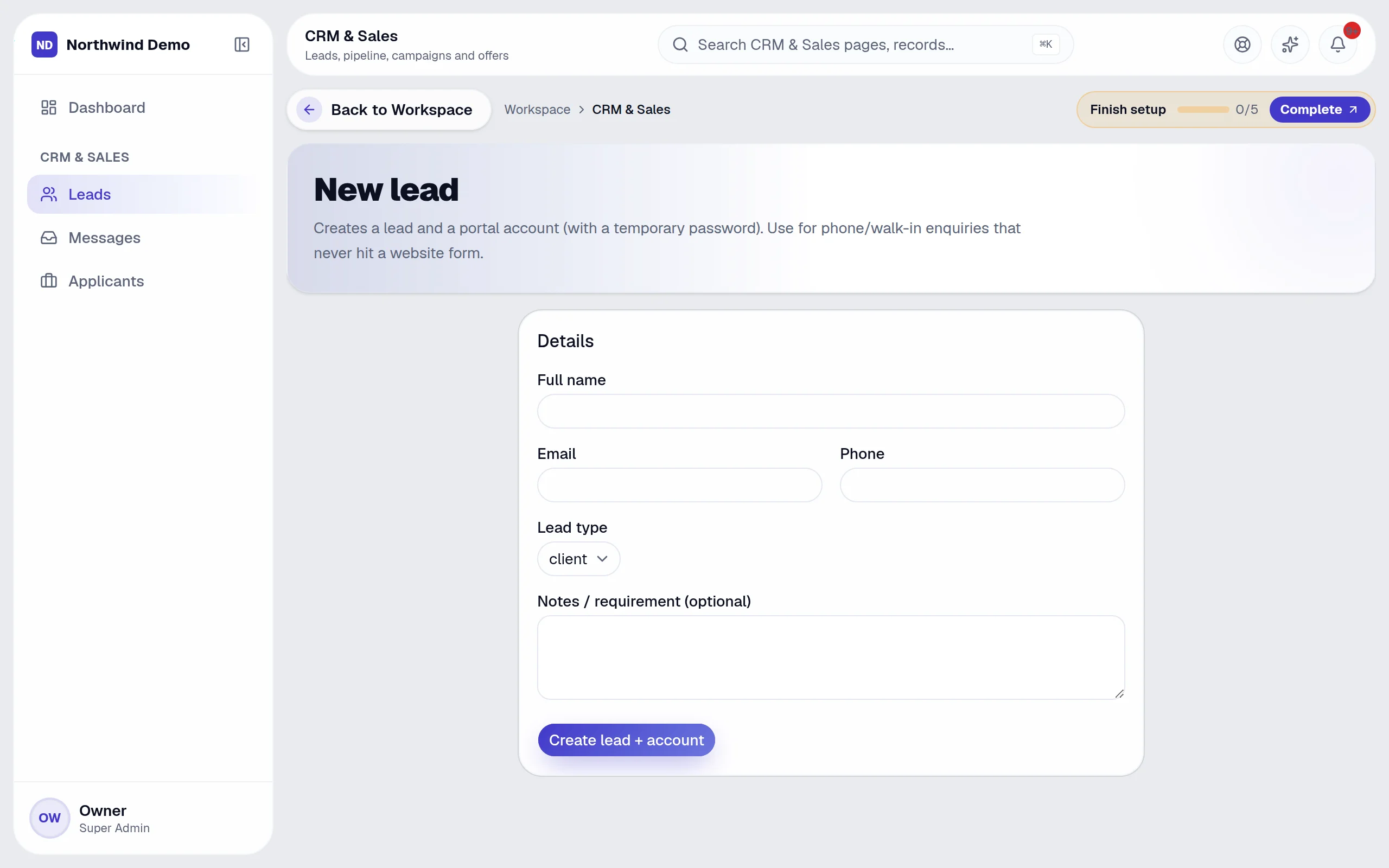The height and width of the screenshot is (868, 1389).
Task: Click the Complete setup button
Action: [x=1319, y=110]
